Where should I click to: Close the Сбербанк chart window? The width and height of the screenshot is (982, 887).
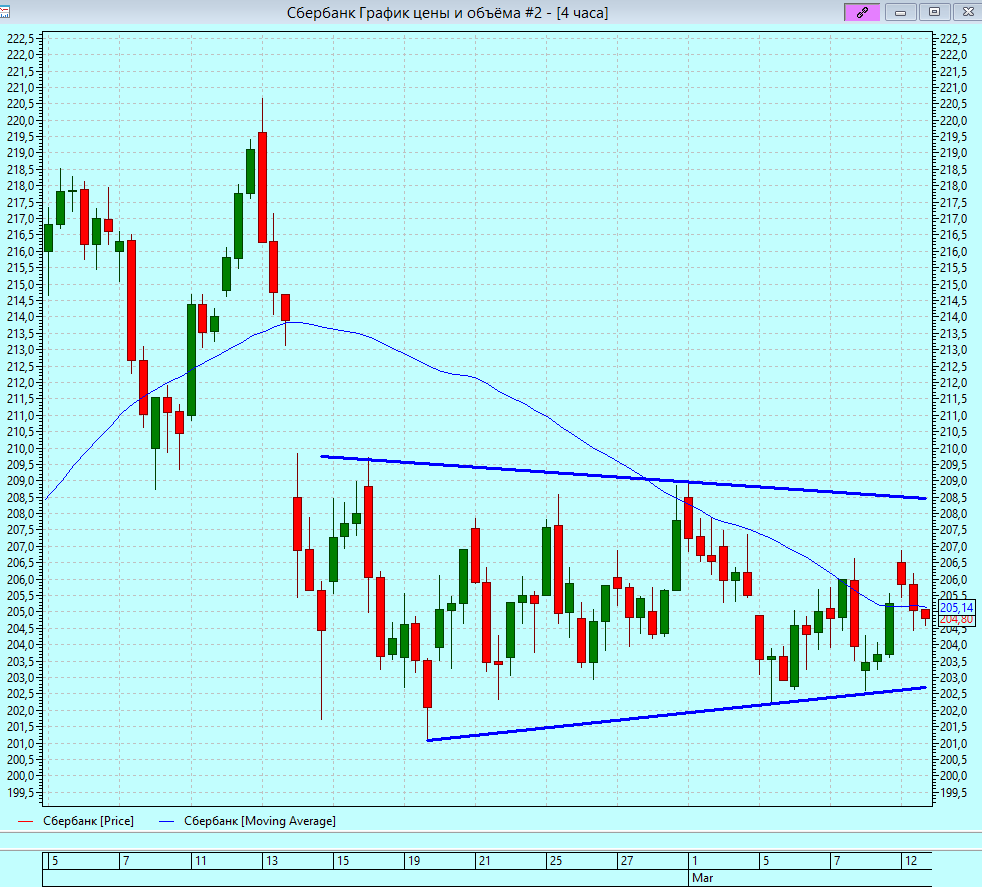point(968,12)
